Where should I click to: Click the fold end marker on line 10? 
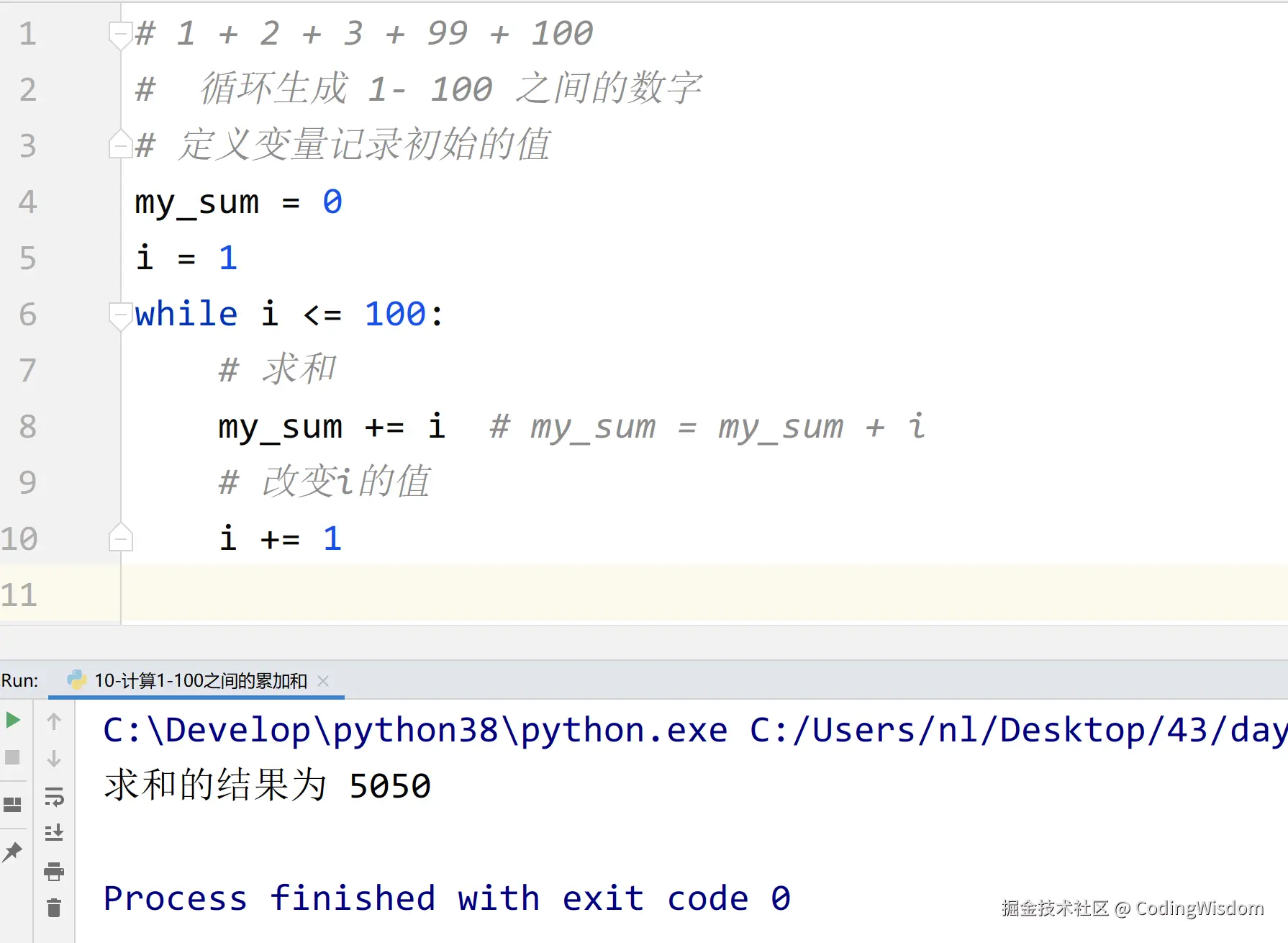[x=120, y=538]
